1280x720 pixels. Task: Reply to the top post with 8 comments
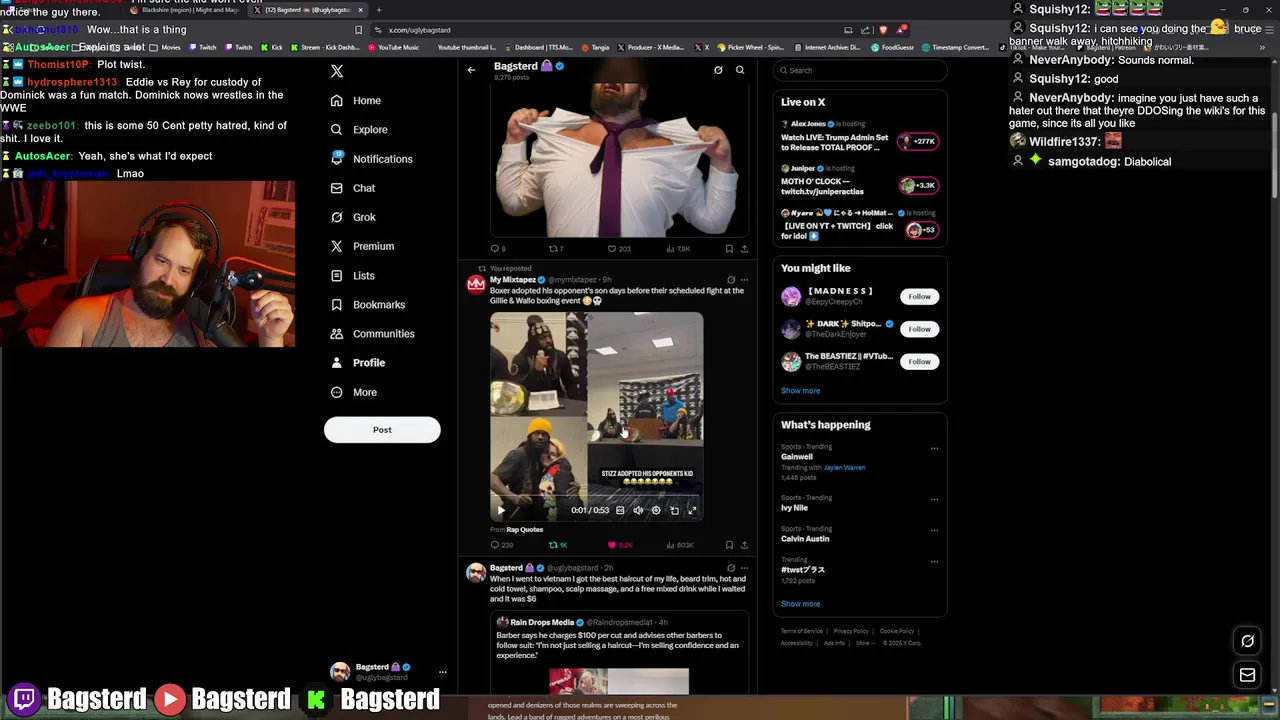point(497,249)
